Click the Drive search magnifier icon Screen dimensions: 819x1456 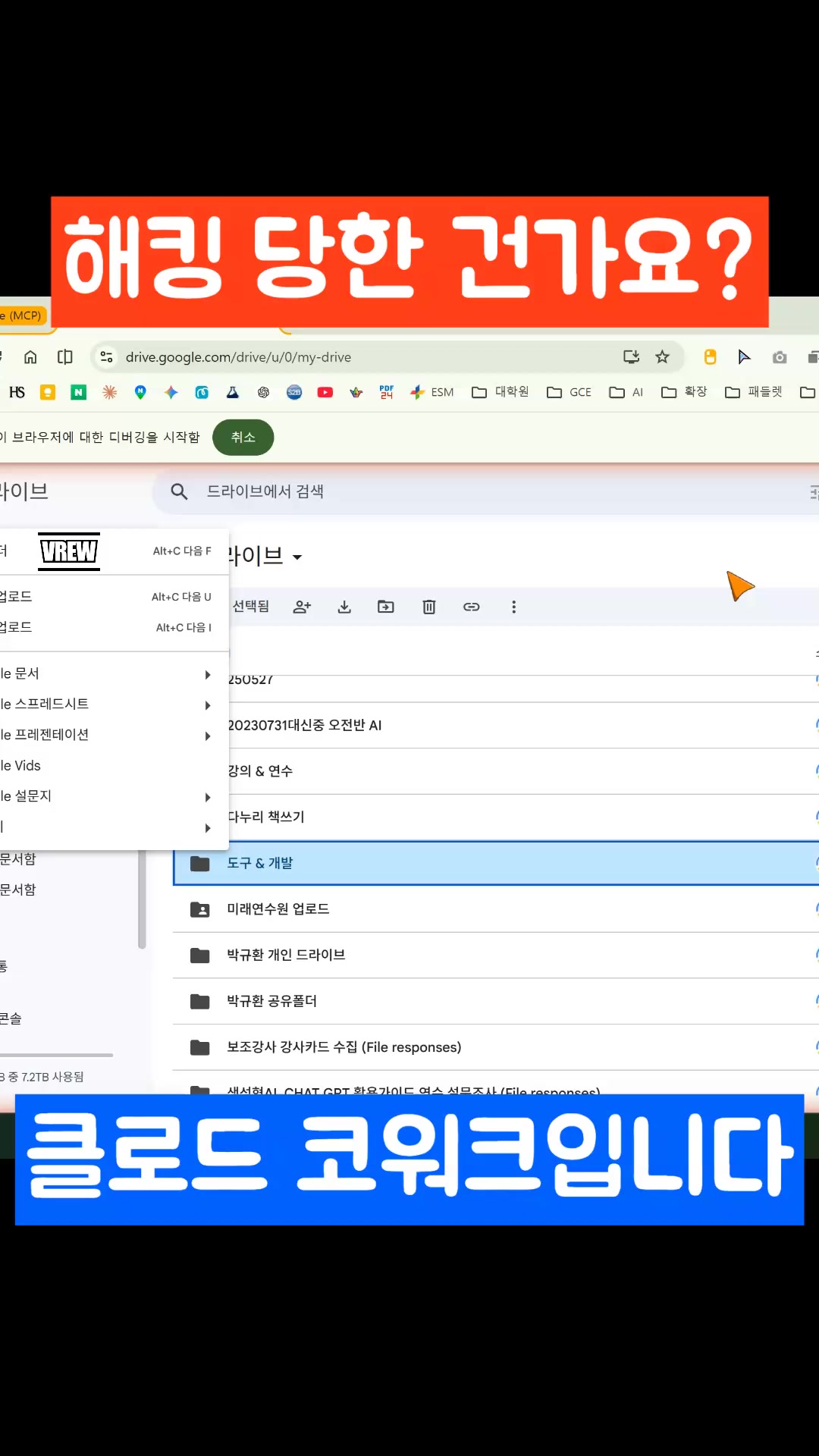click(x=179, y=492)
